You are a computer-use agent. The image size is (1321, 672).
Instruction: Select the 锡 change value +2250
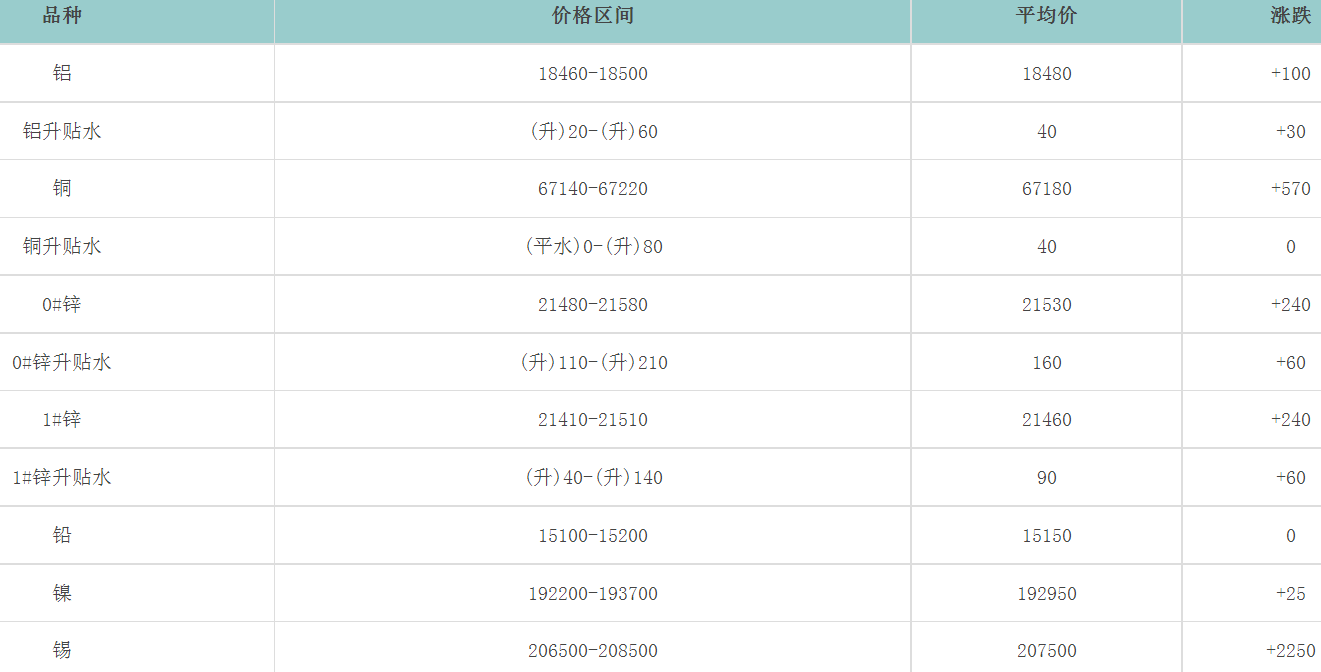pyautogui.click(x=1290, y=651)
